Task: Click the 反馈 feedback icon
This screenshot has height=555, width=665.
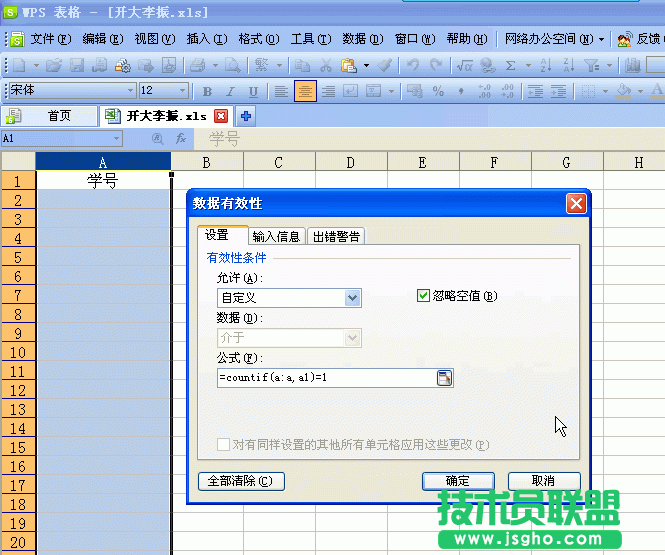Action: pos(624,39)
